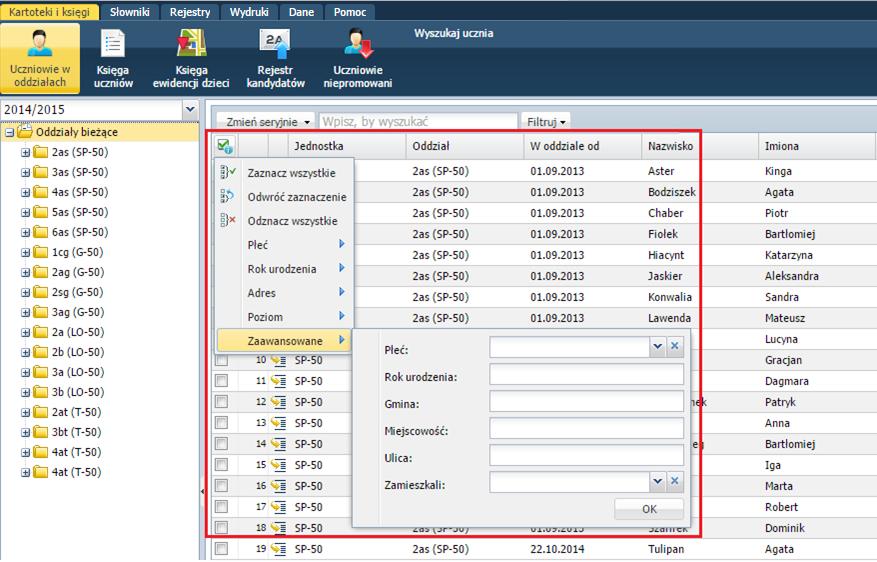Open Uczniowie w oddziałach ribbon icon

click(40, 58)
